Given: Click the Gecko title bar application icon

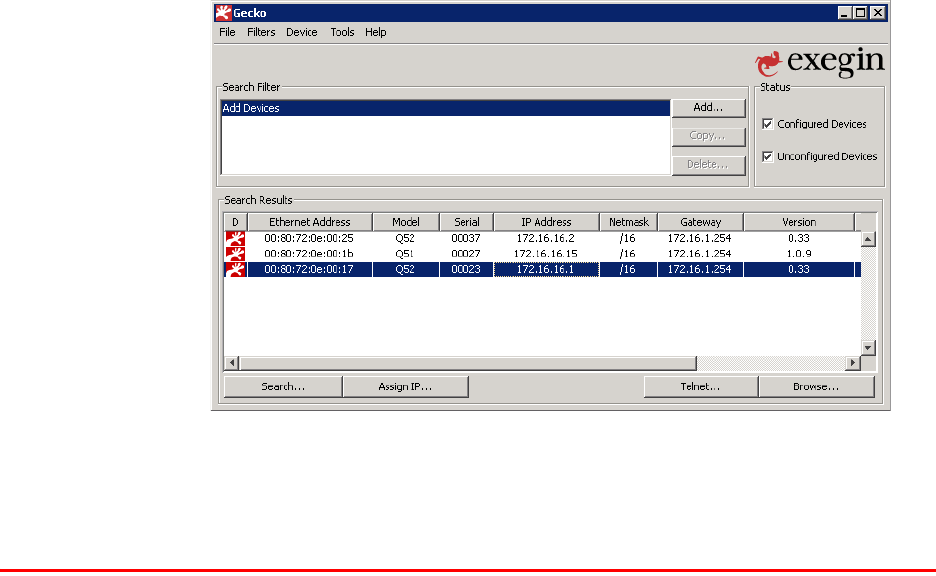Looking at the screenshot, I should 223,13.
